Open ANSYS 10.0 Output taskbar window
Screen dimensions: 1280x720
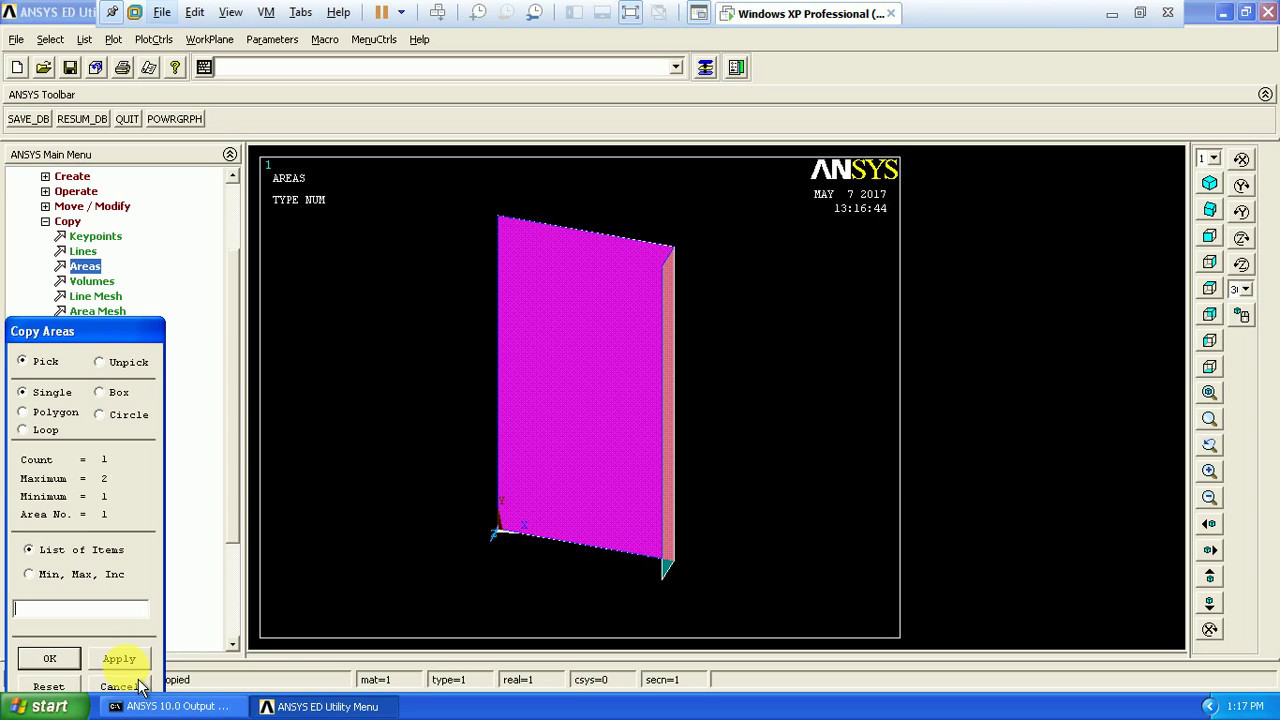point(170,706)
